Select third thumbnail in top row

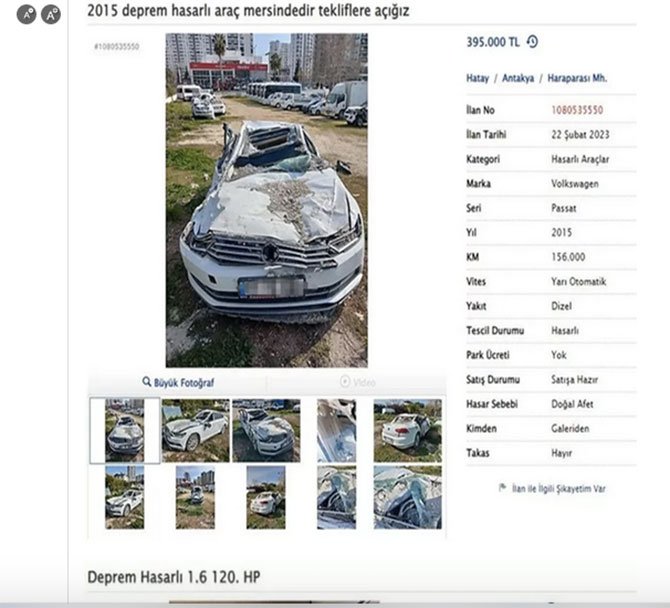pyautogui.click(x=266, y=430)
